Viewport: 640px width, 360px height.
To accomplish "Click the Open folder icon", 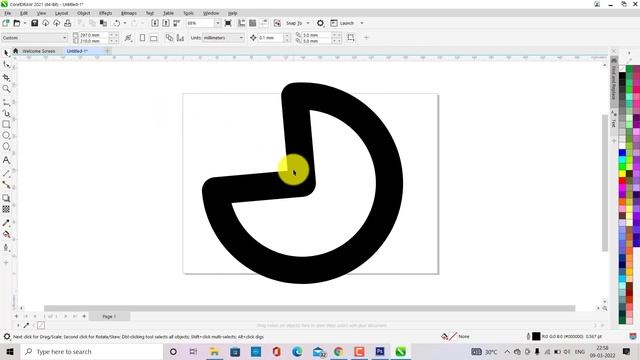I will [x=17, y=23].
